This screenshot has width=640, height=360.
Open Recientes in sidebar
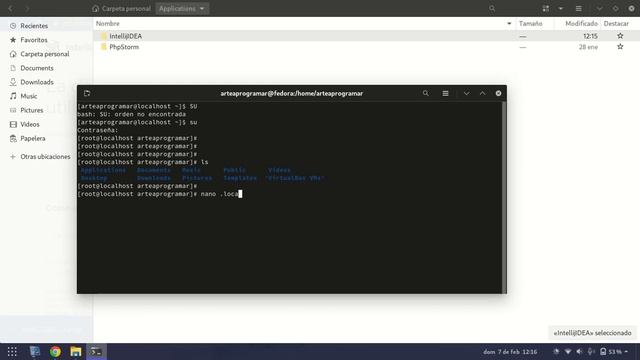click(34, 26)
